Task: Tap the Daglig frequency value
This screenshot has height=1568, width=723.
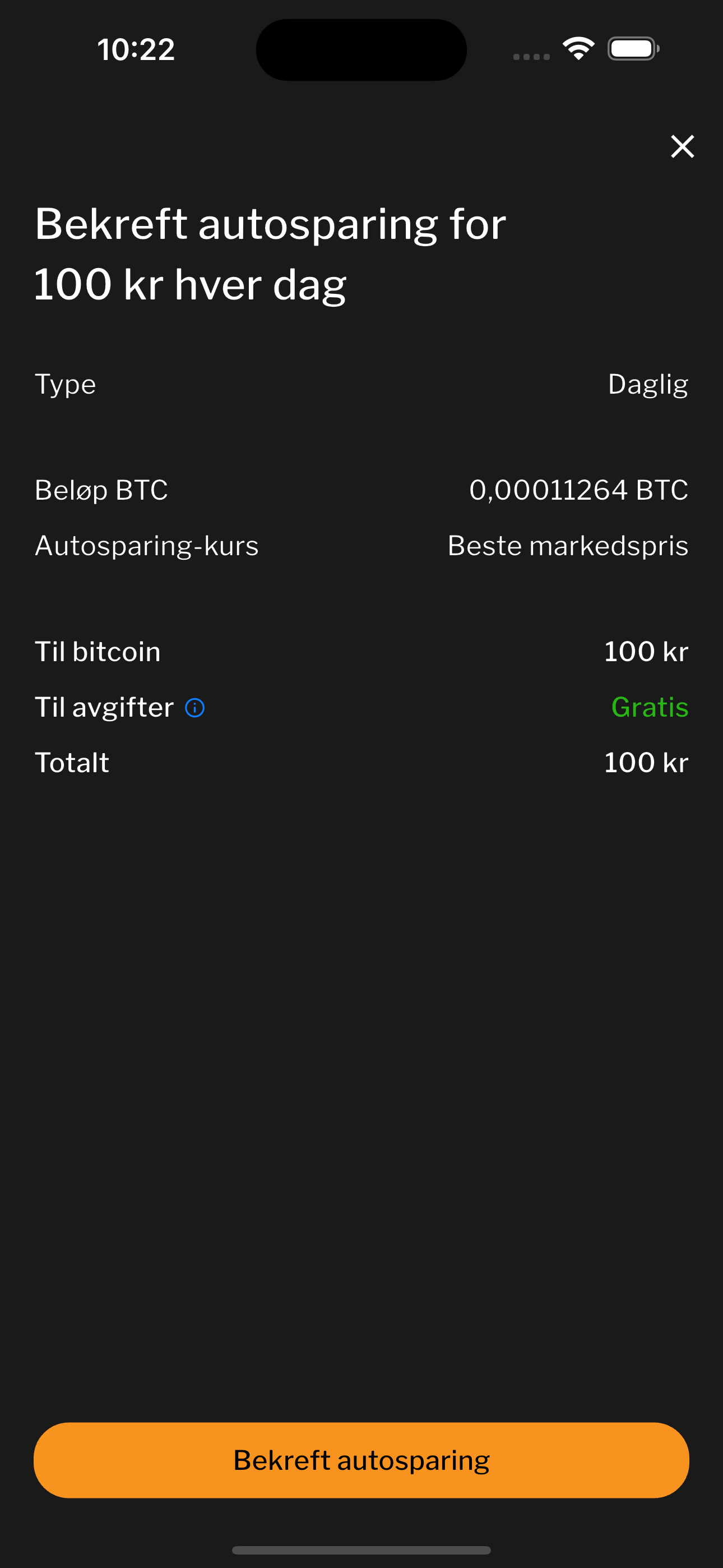Action: (647, 384)
